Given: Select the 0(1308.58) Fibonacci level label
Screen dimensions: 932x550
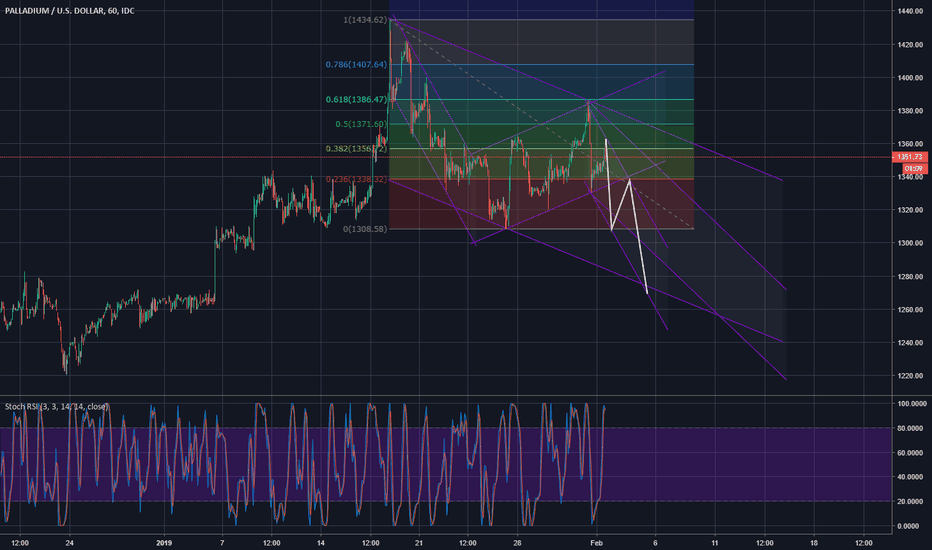Looking at the screenshot, I should (x=365, y=229).
